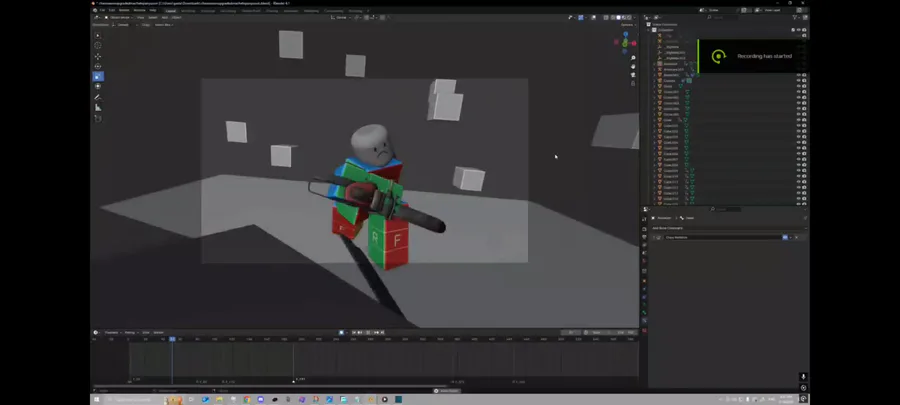Screen dimensions: 900x405
Task: Select the Add Cube tool
Action: coord(98,119)
